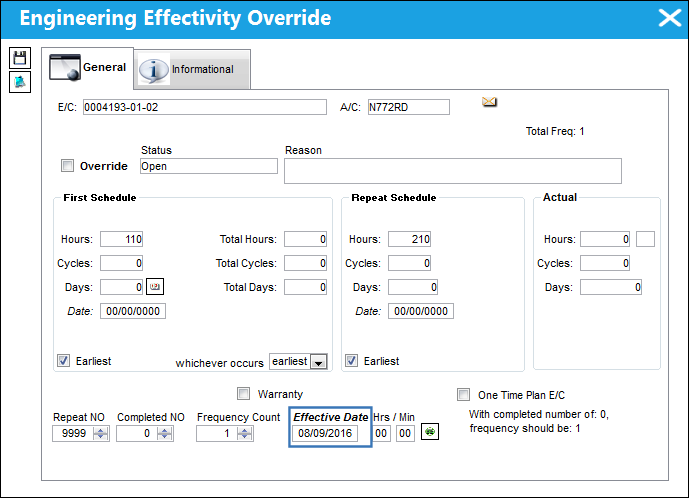This screenshot has width=689, height=498.
Task: Enable the Warranty checkbox
Action: (x=243, y=393)
